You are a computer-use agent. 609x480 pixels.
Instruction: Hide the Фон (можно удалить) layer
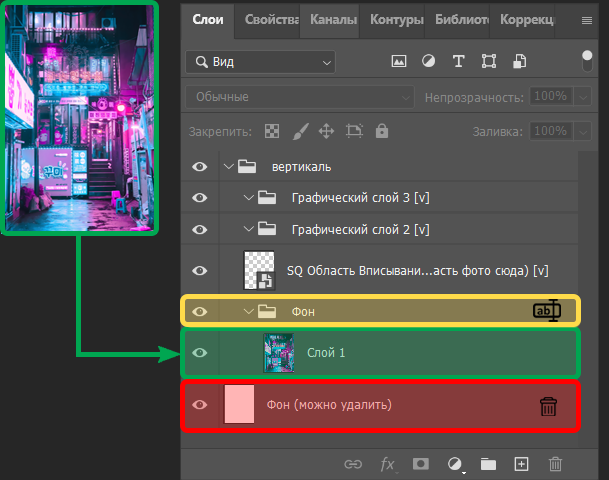[x=200, y=405]
